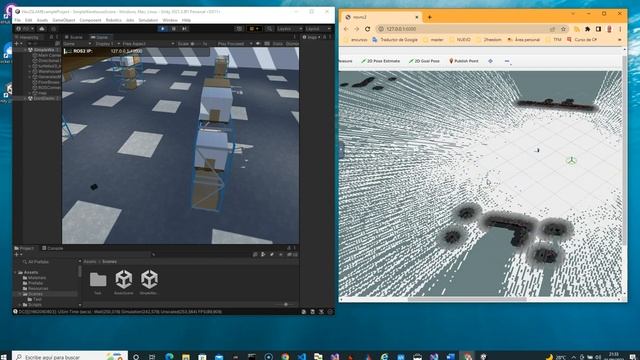
Task: Expand the Scripts folder in Project tree
Action: coord(20,304)
